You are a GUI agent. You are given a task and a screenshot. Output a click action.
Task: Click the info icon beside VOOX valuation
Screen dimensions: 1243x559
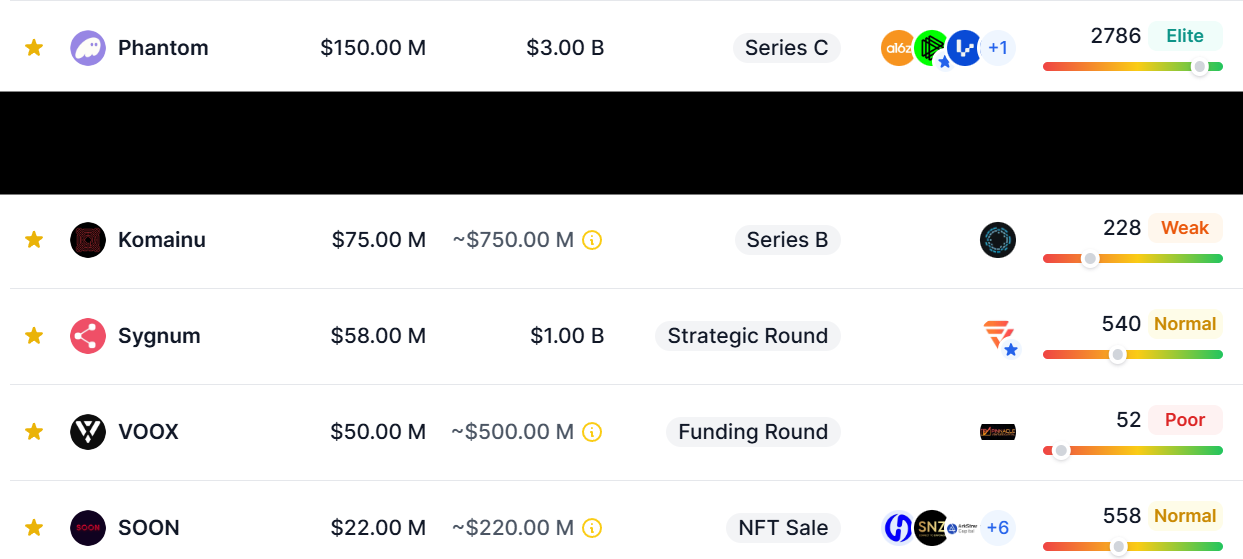pos(592,432)
